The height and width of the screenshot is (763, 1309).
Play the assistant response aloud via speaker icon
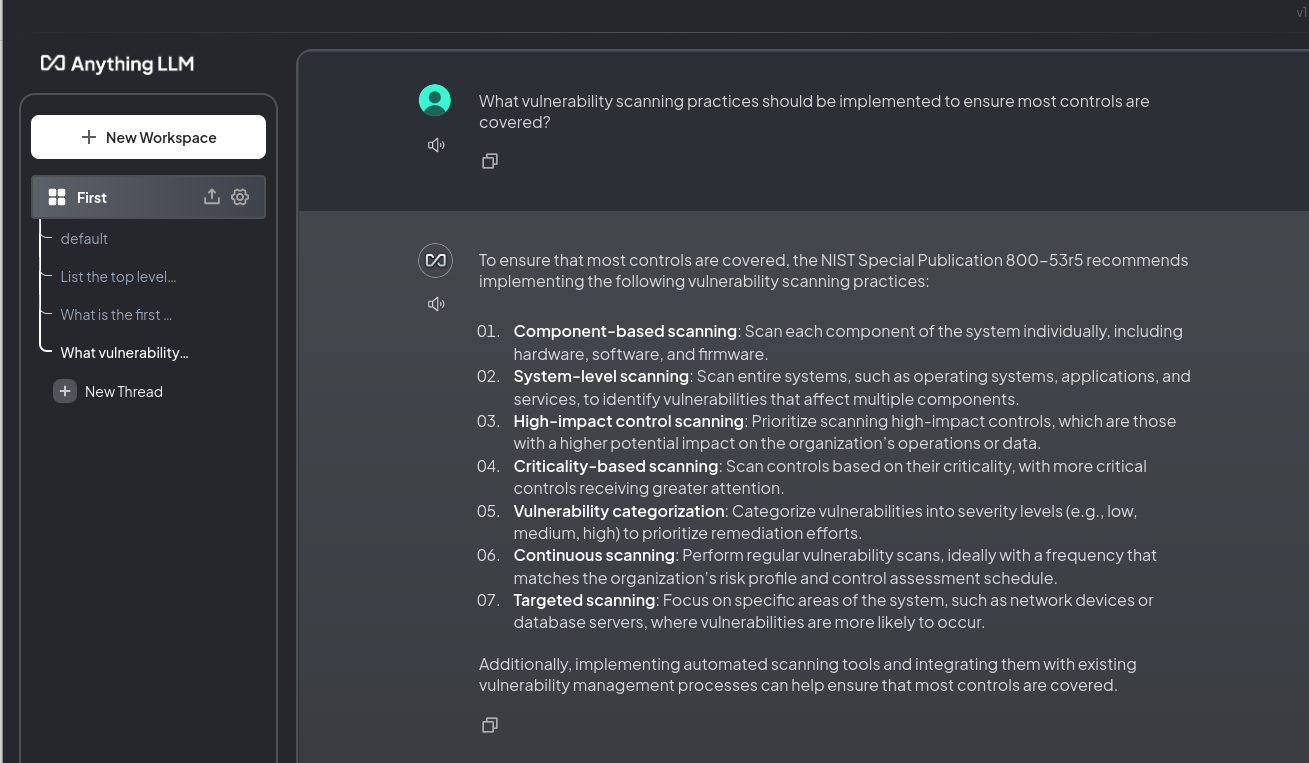[x=436, y=304]
